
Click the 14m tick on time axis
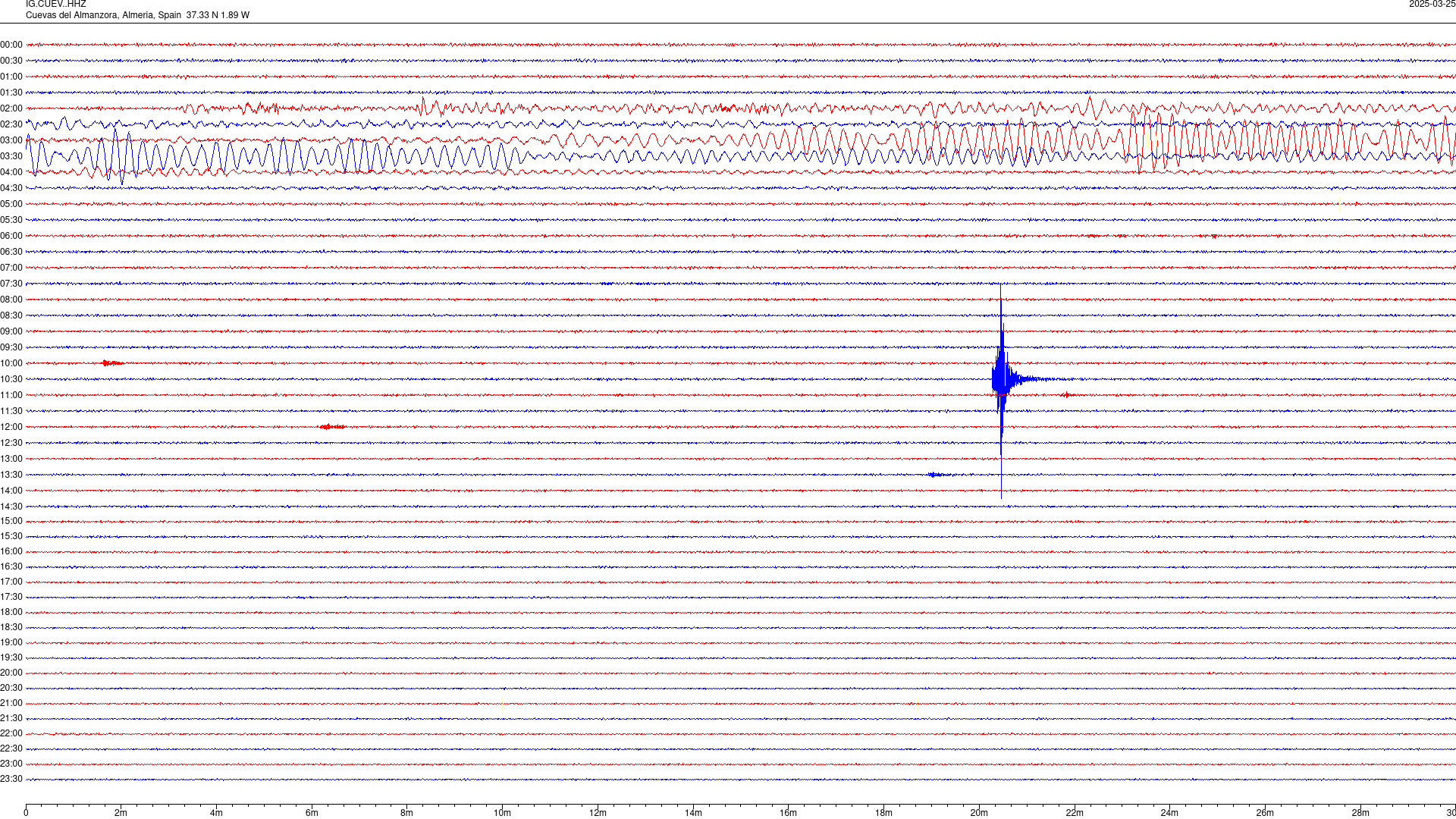coord(693,813)
